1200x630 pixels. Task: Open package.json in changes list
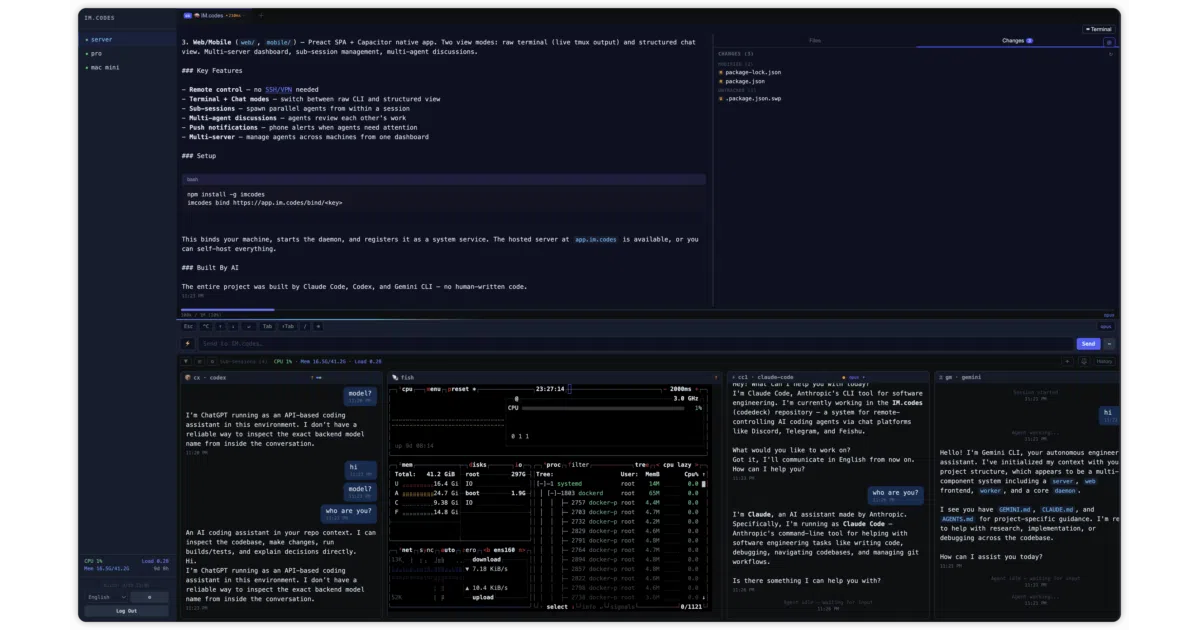coord(745,81)
